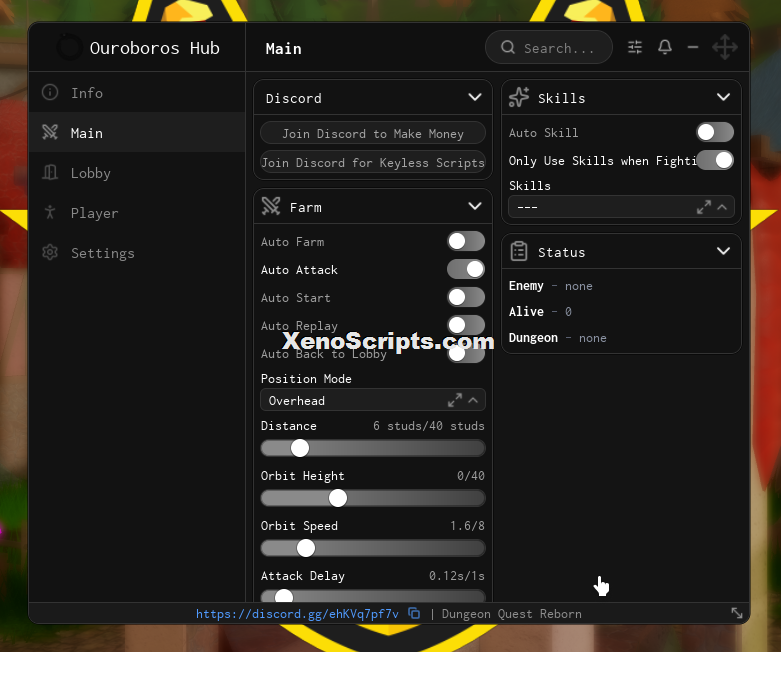This screenshot has width=781, height=682.
Task: Click the Search input field
Action: (549, 47)
